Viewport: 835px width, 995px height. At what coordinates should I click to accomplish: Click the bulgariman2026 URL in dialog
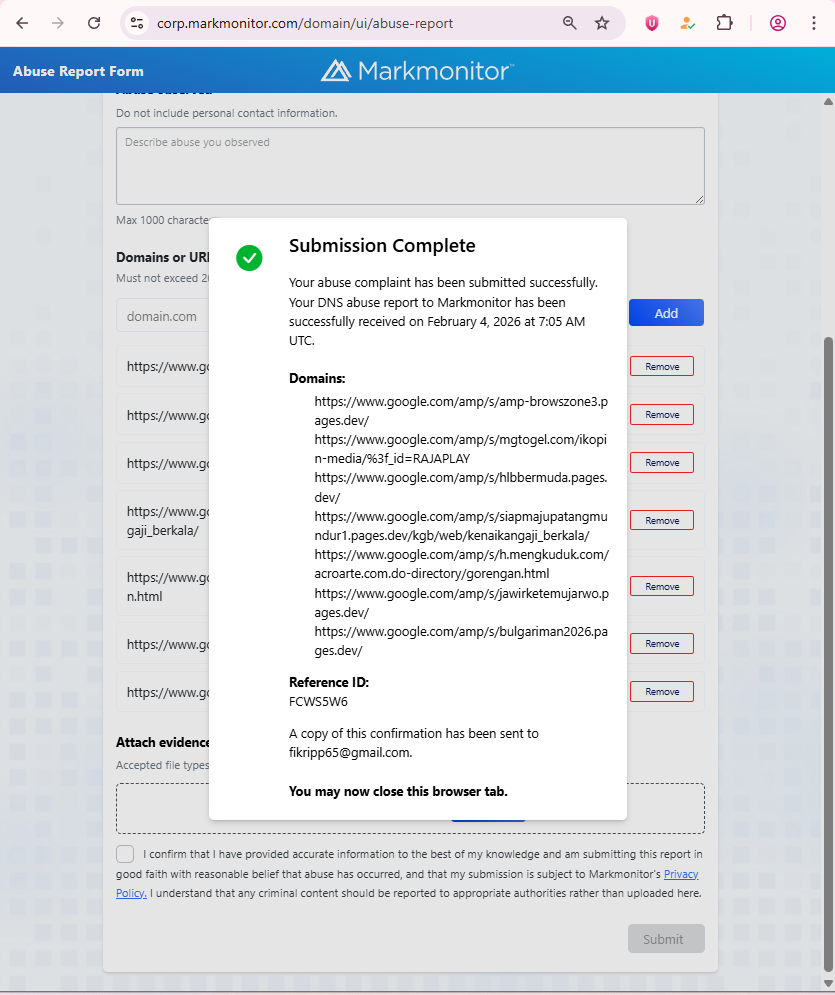coord(461,641)
